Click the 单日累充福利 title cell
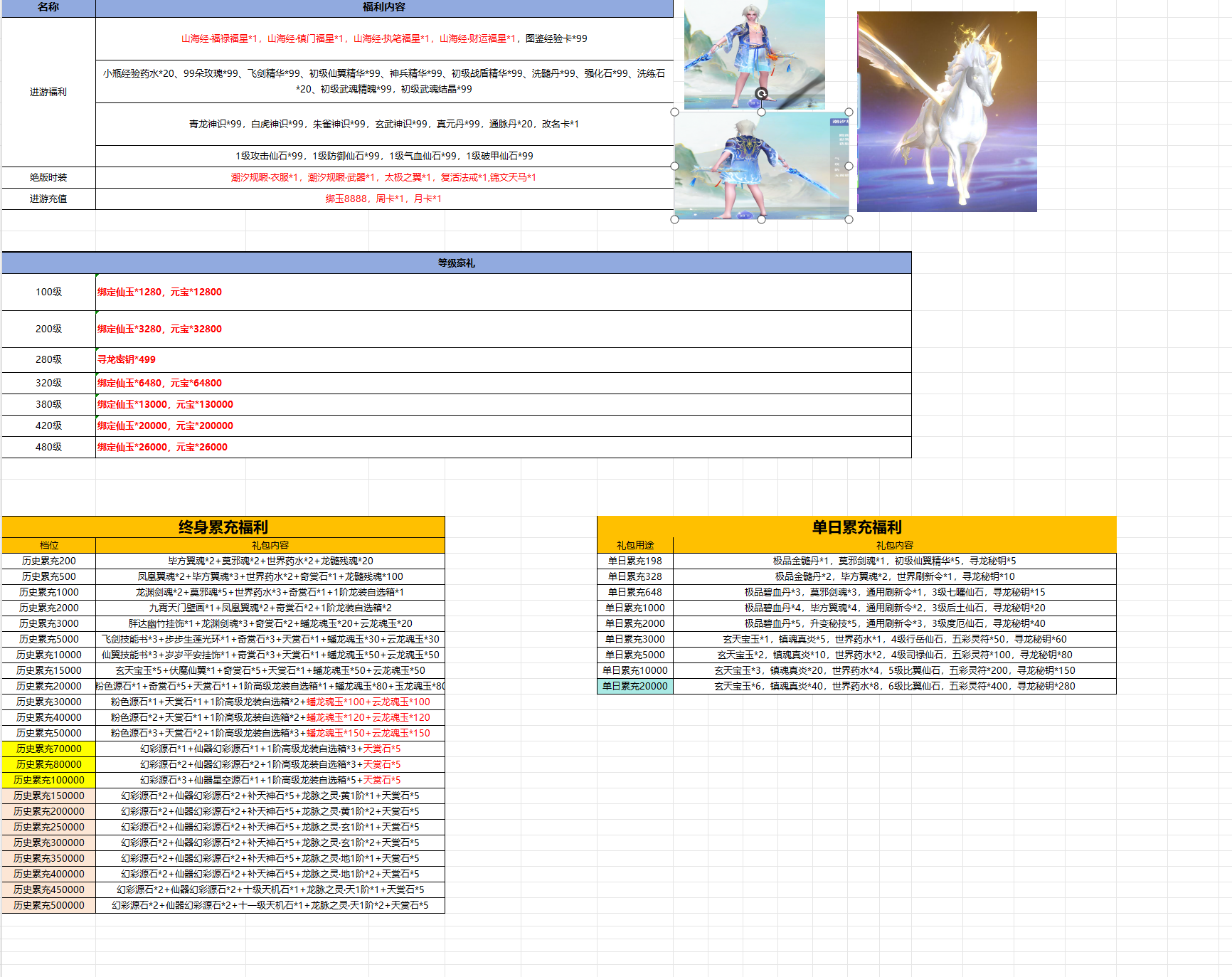 coord(856,527)
